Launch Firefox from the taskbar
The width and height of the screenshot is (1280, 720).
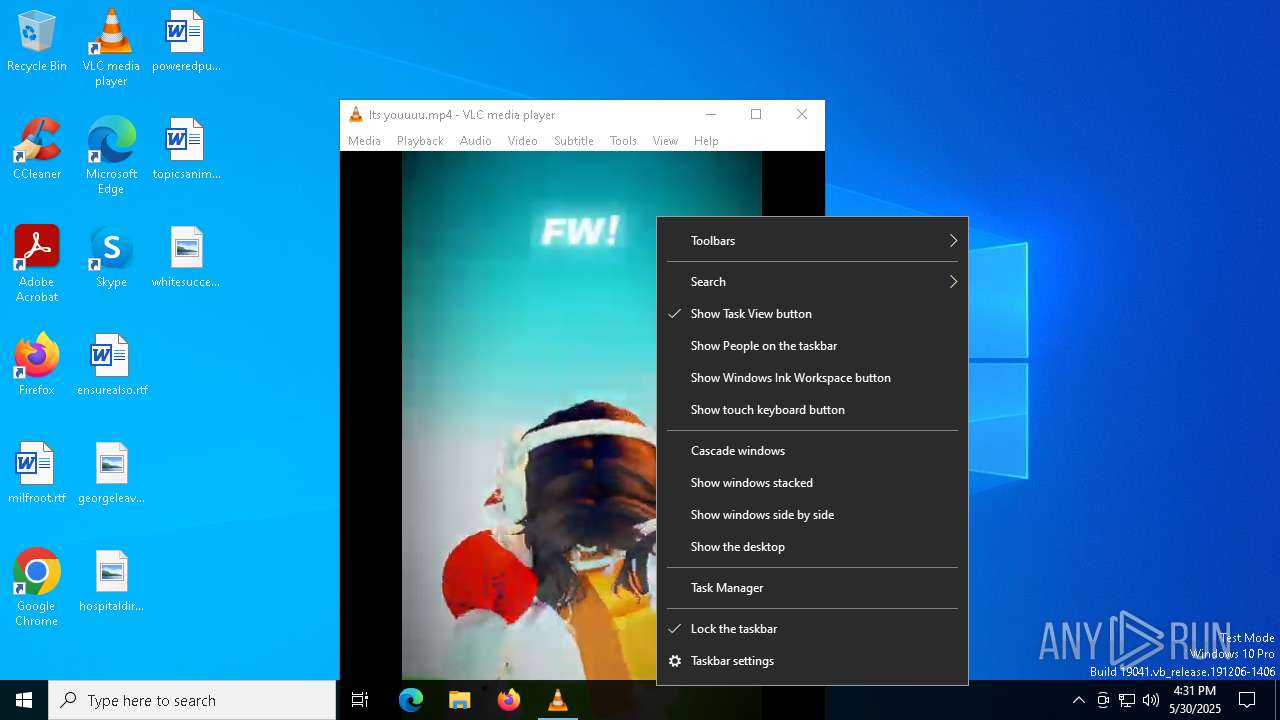point(509,700)
